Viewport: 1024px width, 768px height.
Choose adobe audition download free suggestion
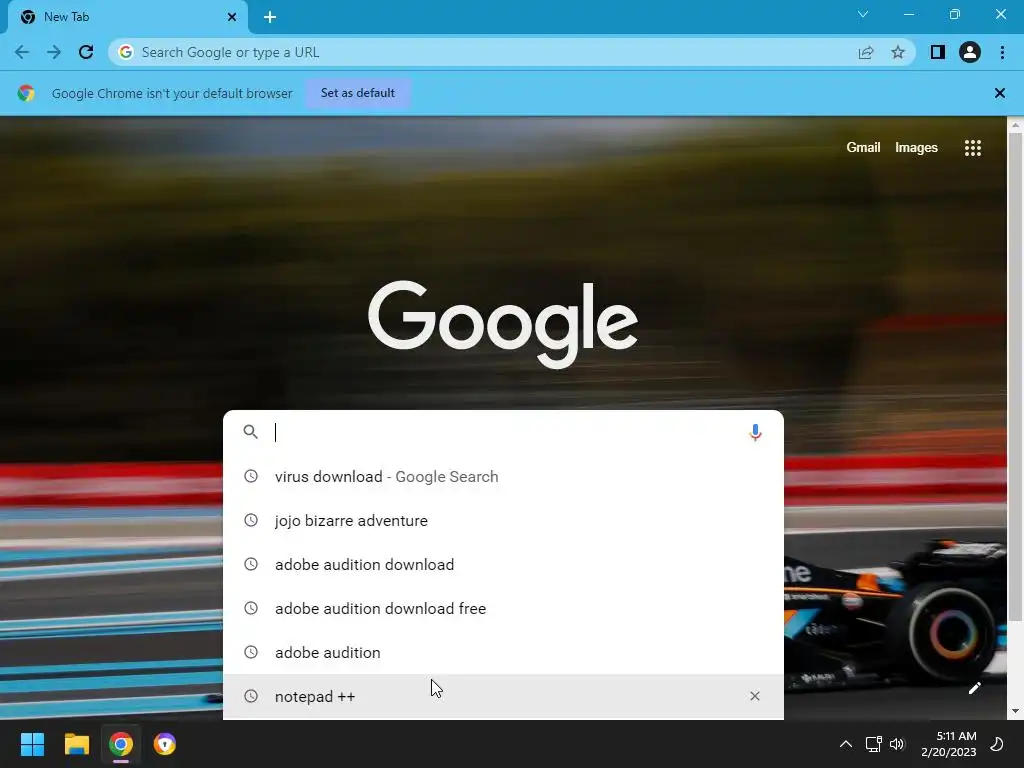(x=503, y=609)
